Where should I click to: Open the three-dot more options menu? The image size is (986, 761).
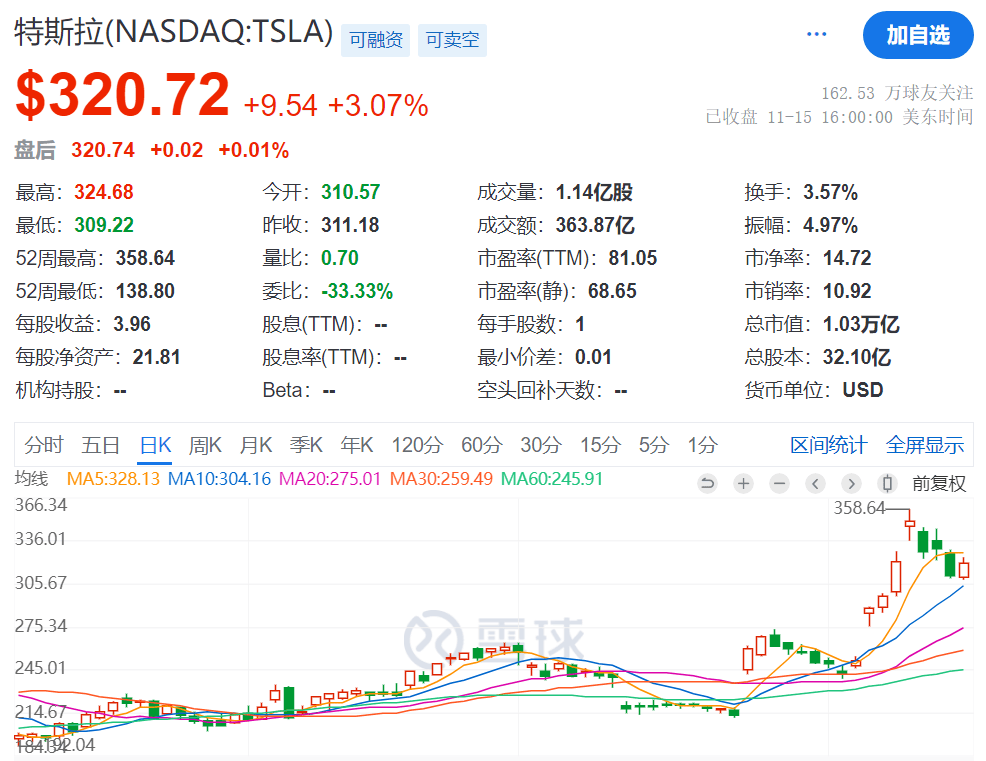pyautogui.click(x=816, y=33)
